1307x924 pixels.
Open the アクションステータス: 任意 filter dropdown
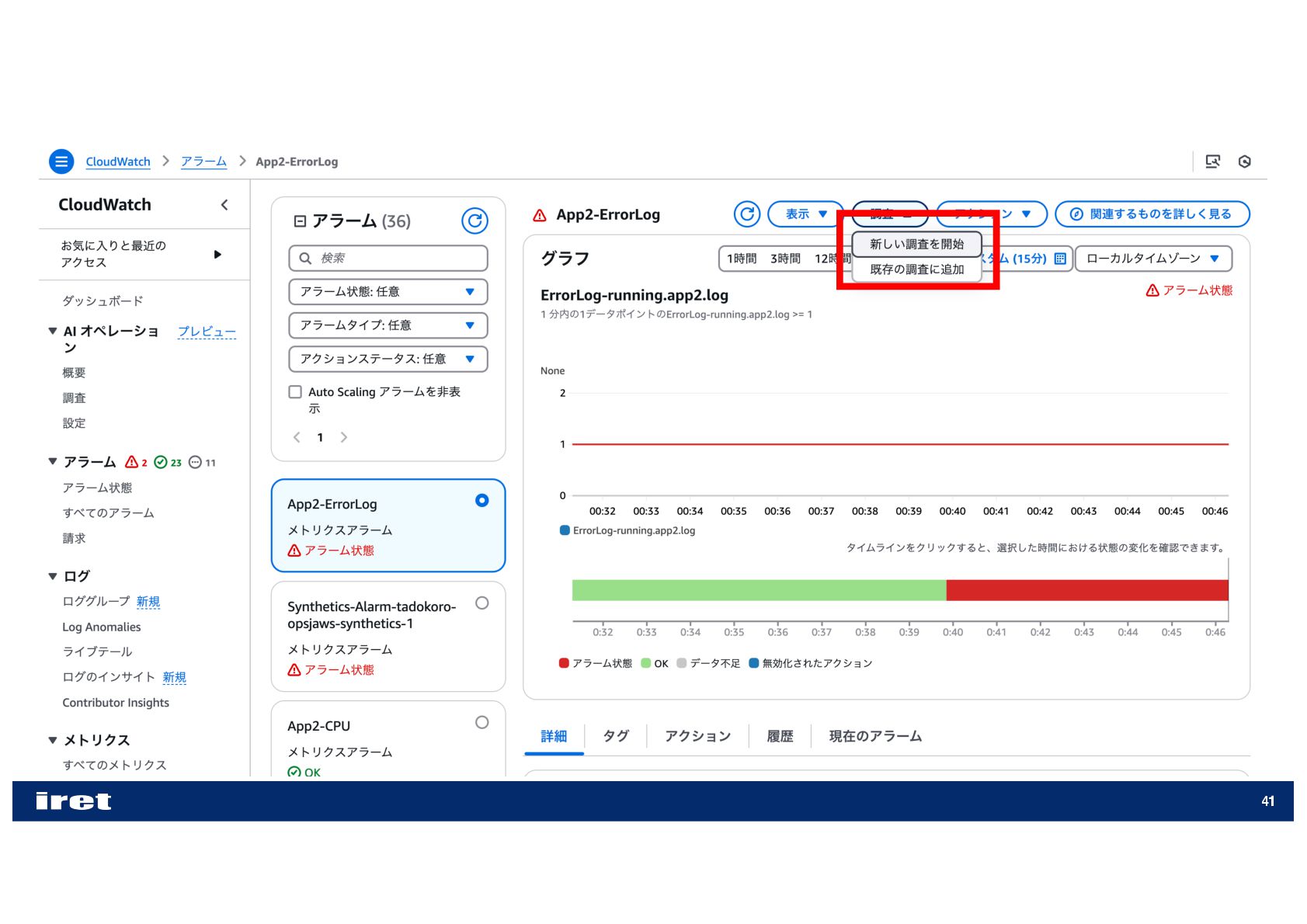[388, 359]
